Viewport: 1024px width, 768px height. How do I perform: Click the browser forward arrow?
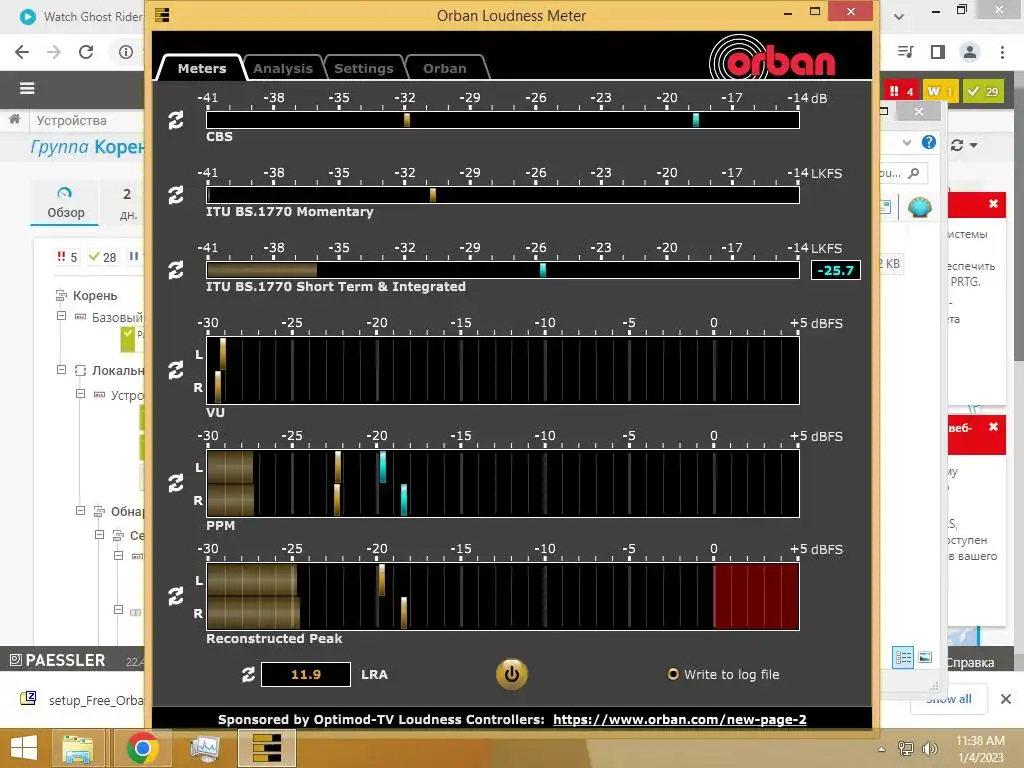click(x=54, y=52)
